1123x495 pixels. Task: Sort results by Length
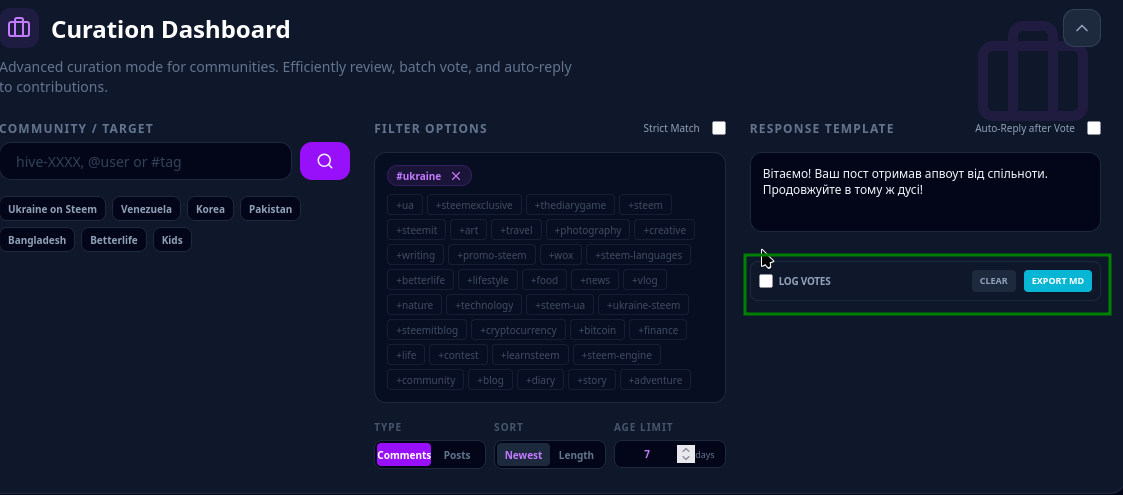coord(576,455)
